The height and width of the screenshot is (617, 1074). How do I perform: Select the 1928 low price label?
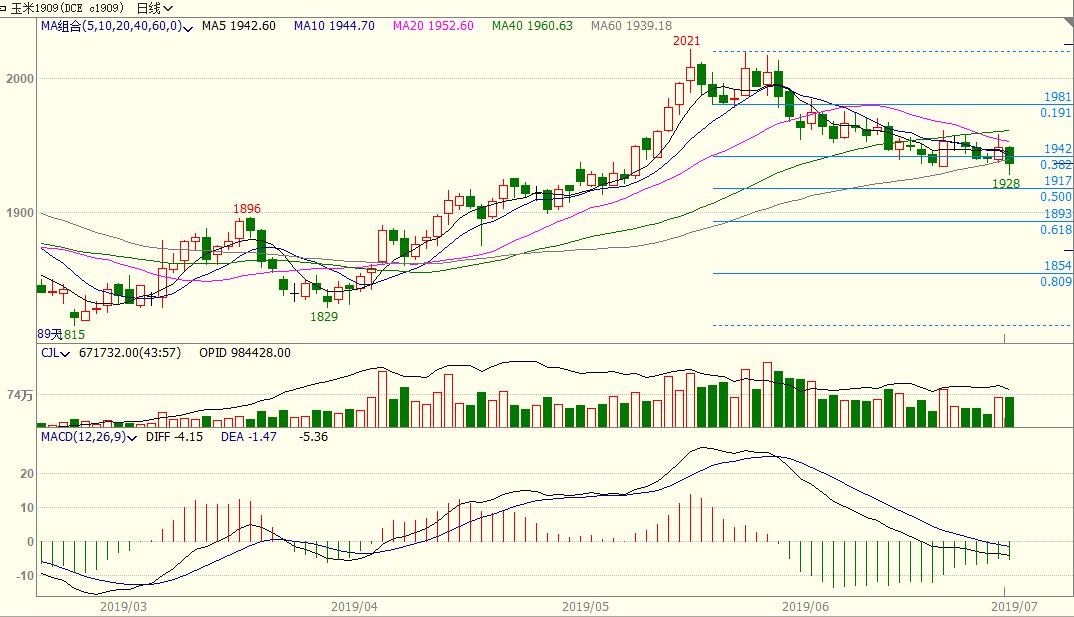click(1005, 184)
